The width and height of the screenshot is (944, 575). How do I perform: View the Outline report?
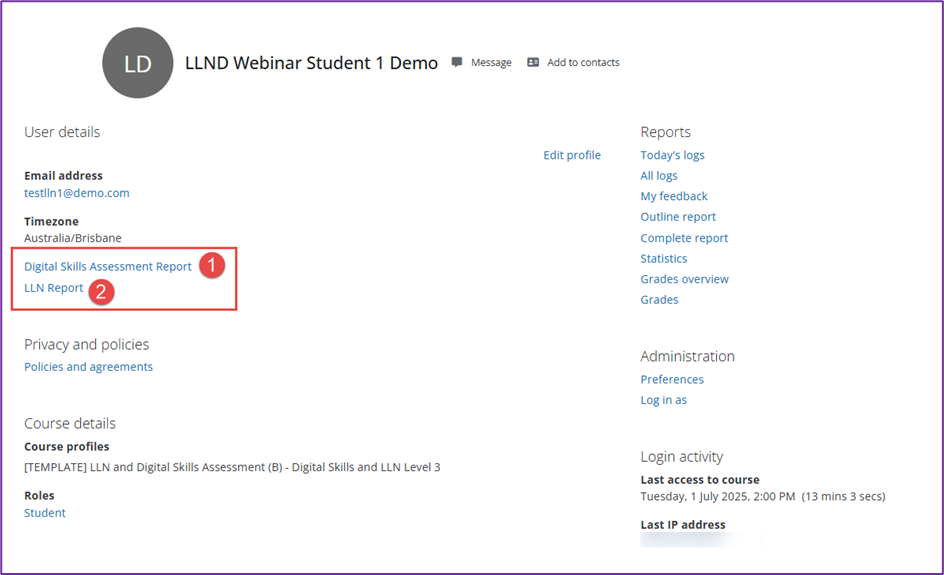(x=678, y=217)
